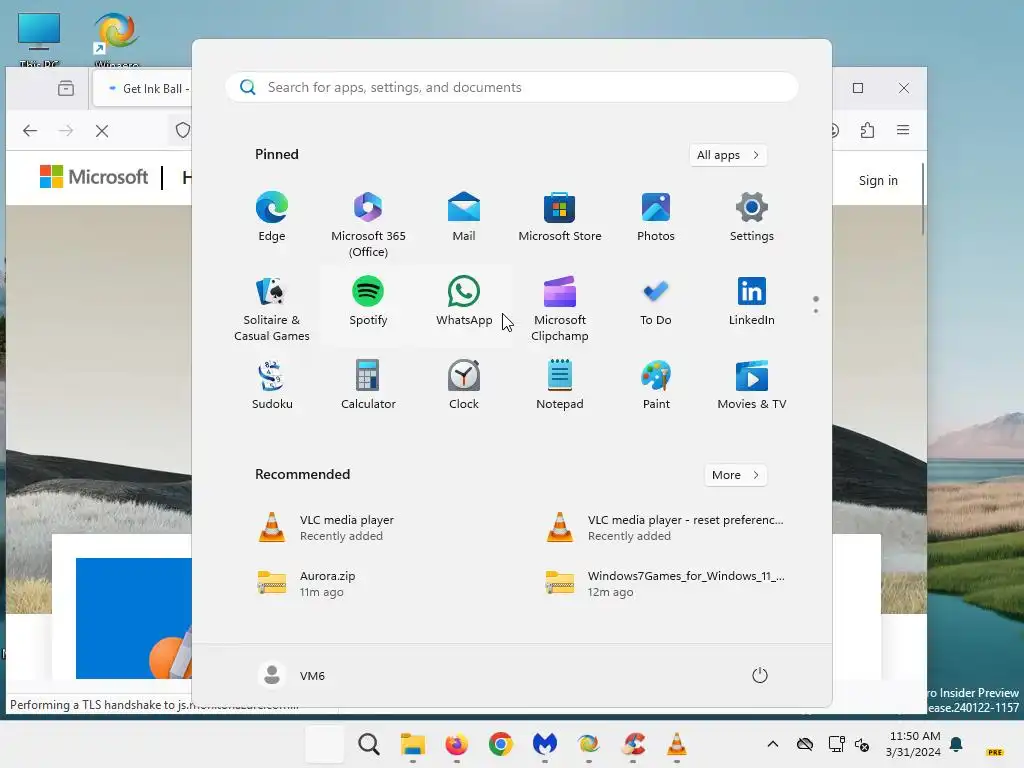1024x768 pixels.
Task: Open Microsoft Store
Action: [560, 217]
